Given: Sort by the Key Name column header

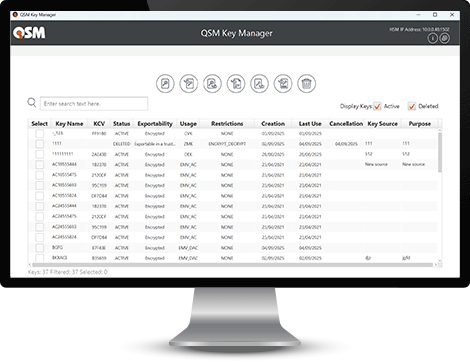Looking at the screenshot, I should coord(69,124).
